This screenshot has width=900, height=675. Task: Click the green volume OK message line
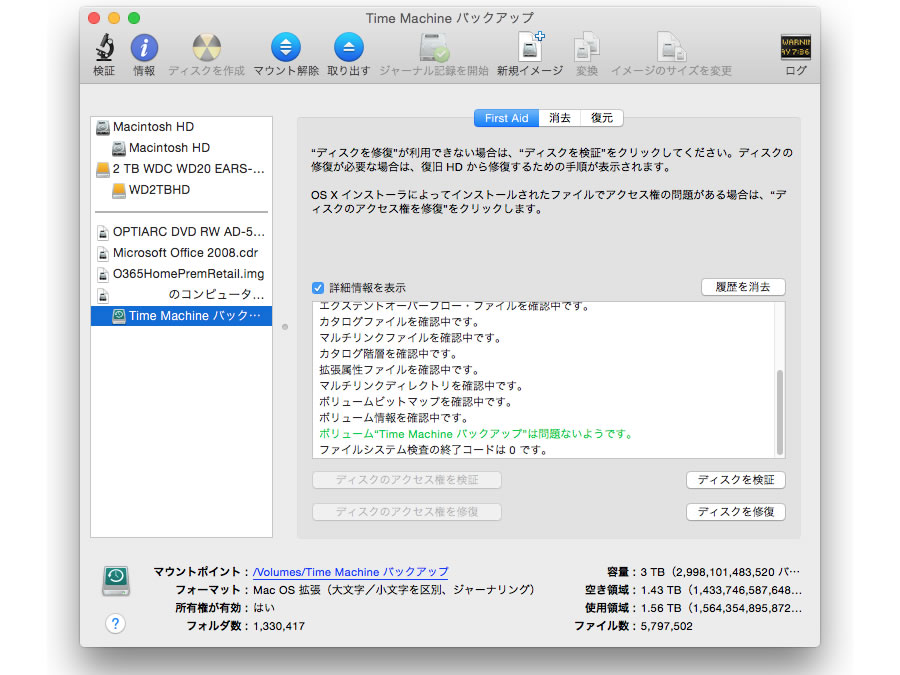476,434
